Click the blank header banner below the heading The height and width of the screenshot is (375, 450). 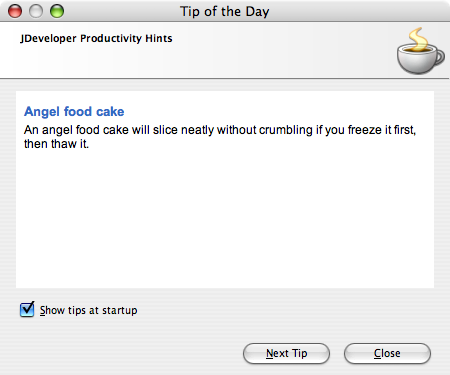[x=200, y=63]
